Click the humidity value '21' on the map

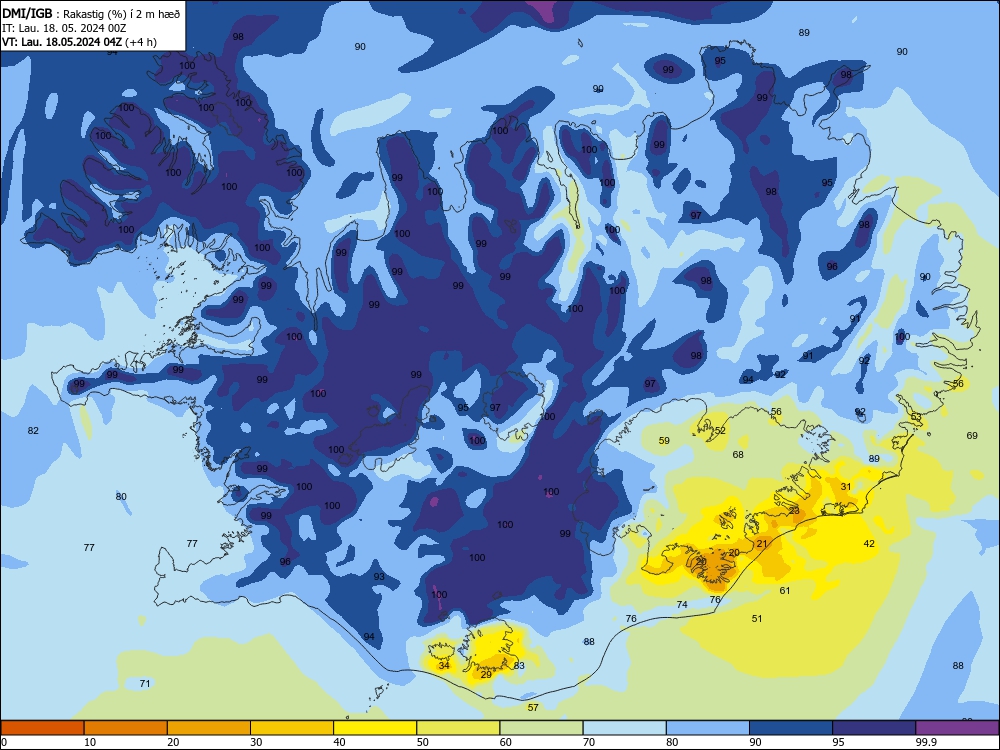(x=762, y=543)
